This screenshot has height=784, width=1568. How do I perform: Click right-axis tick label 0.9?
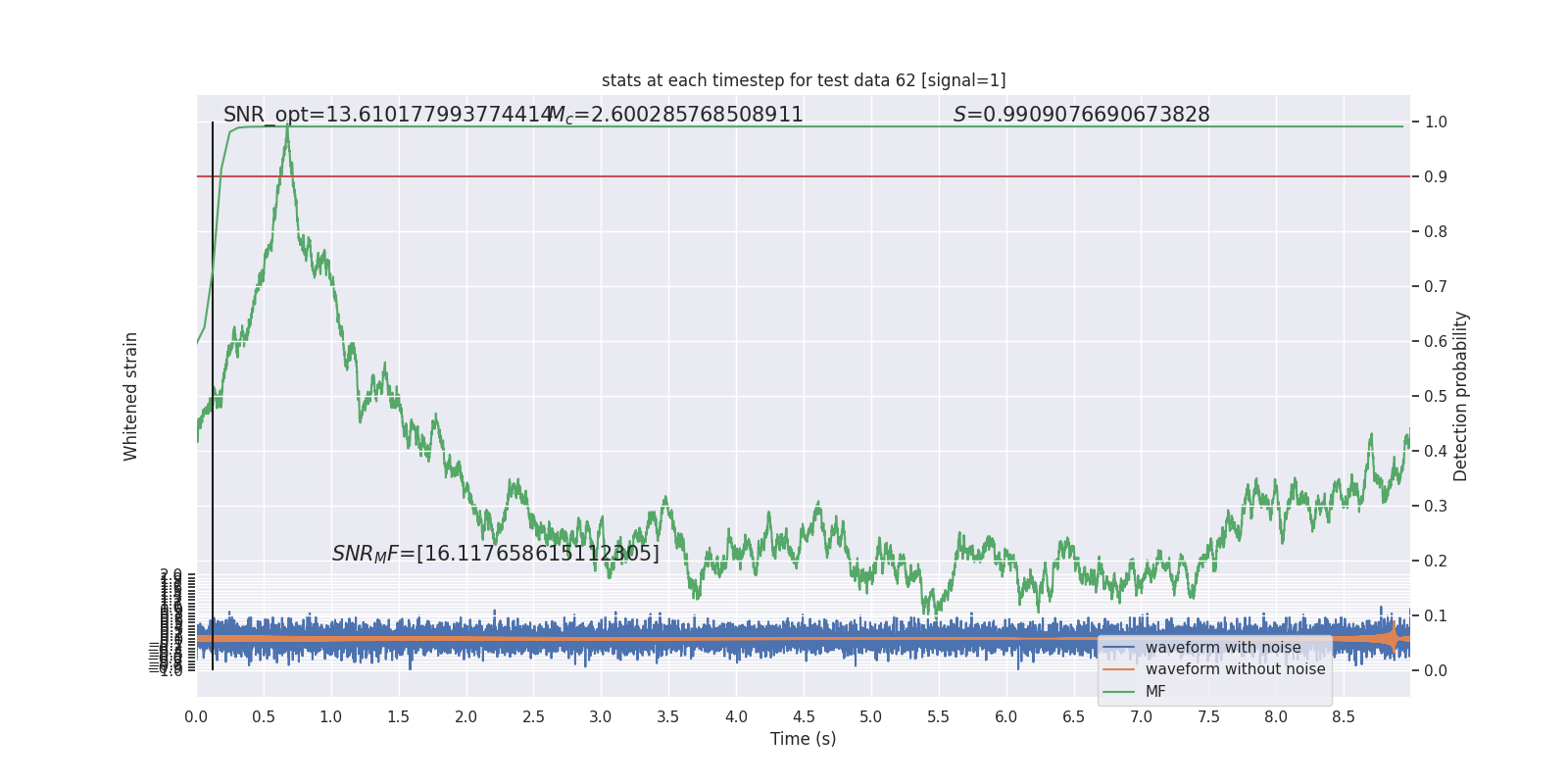click(1436, 177)
